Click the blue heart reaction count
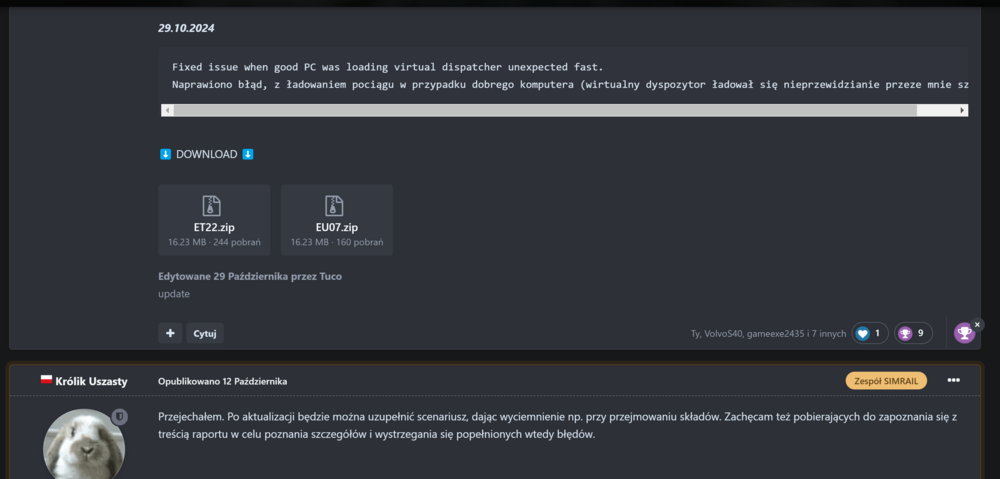 point(869,333)
